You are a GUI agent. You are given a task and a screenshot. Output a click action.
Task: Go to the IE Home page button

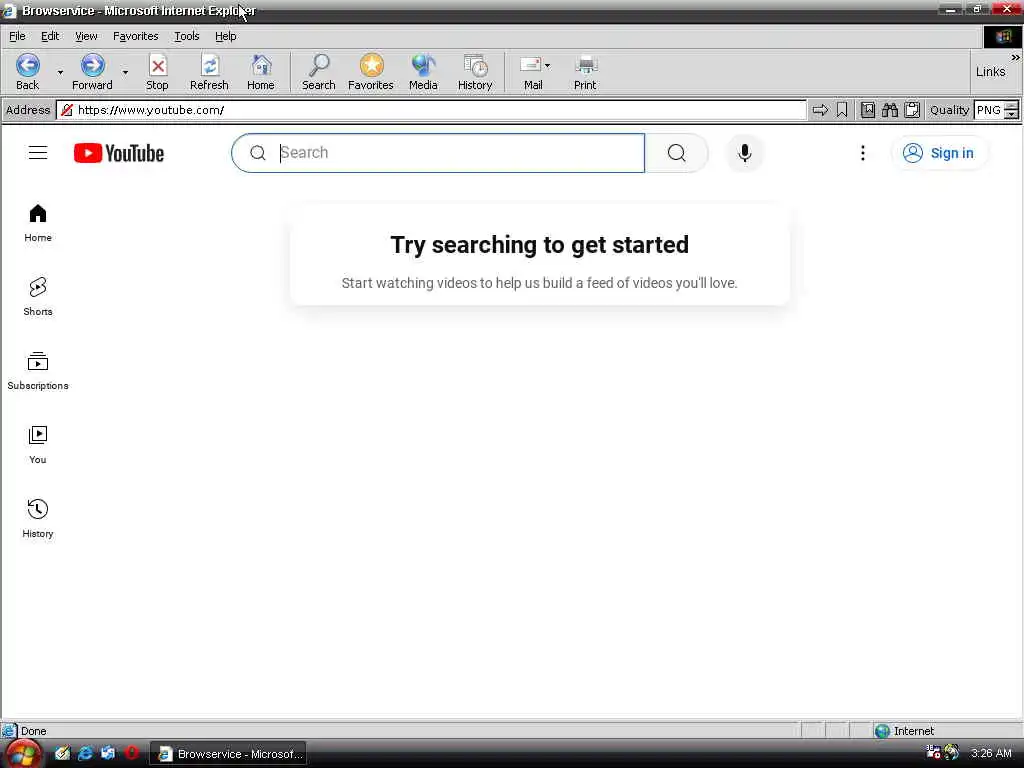pos(261,72)
